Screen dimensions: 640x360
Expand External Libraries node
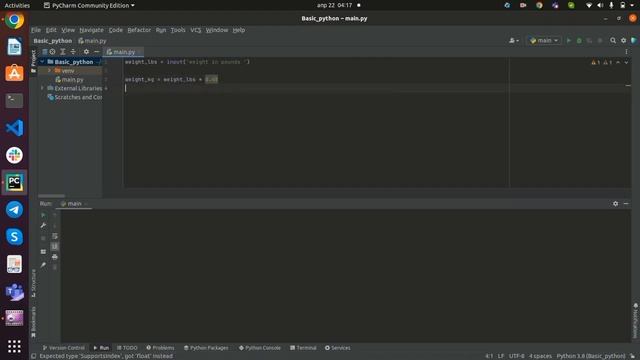tap(42, 88)
